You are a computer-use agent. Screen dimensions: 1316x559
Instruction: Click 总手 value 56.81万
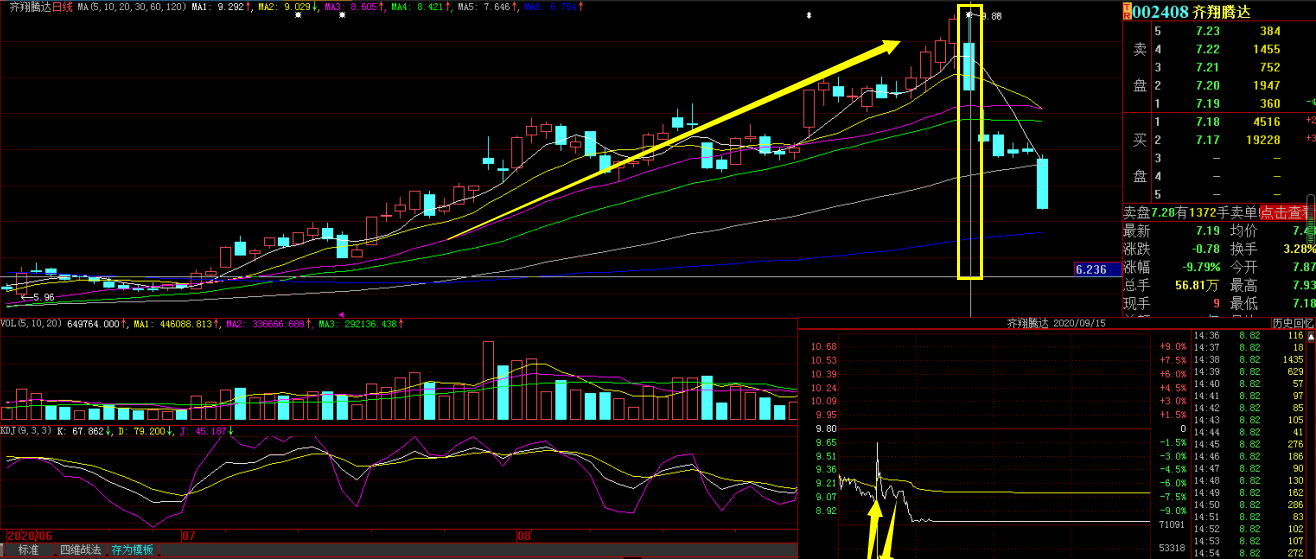coord(1196,284)
